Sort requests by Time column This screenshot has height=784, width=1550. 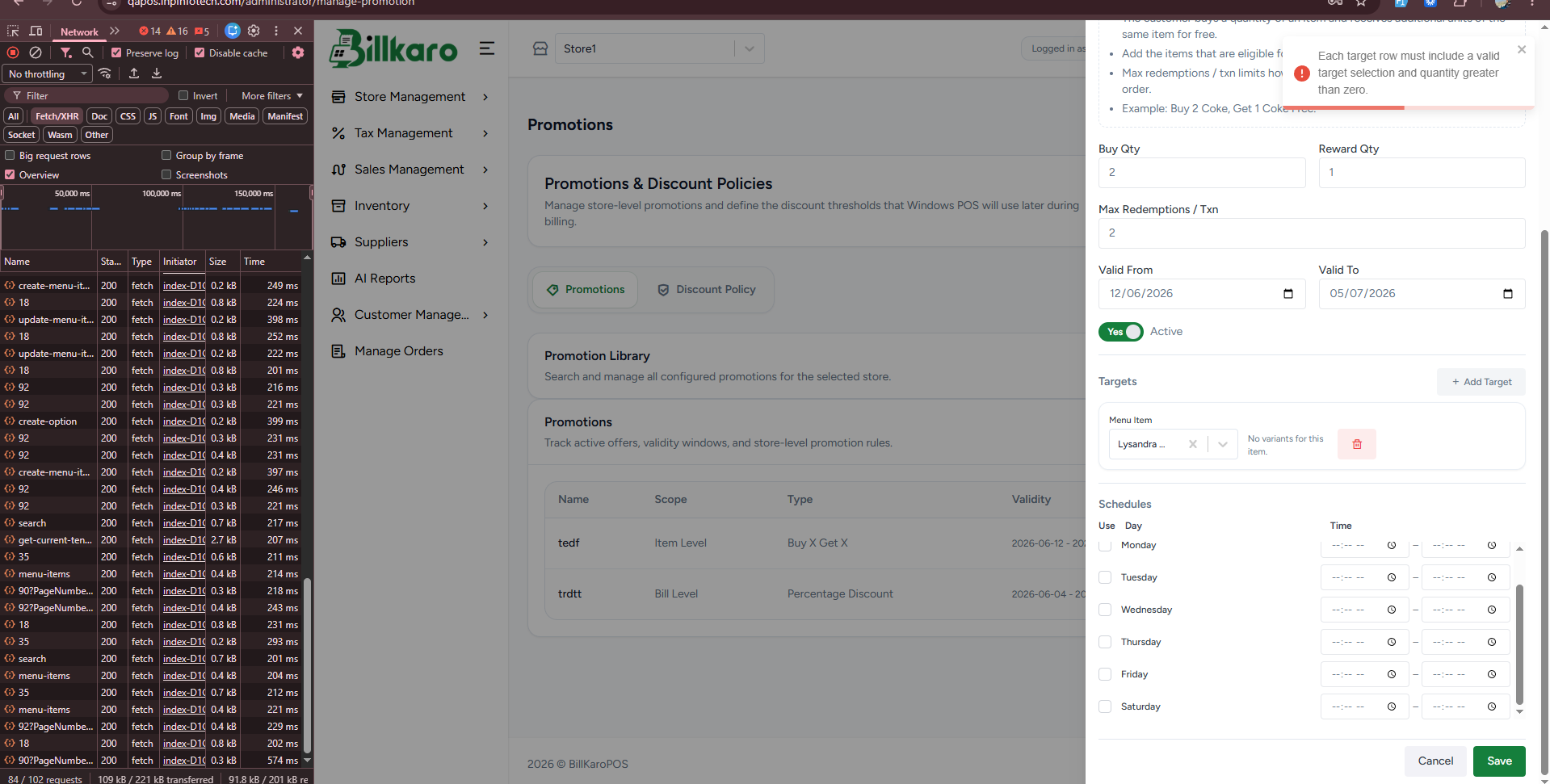click(x=271, y=262)
